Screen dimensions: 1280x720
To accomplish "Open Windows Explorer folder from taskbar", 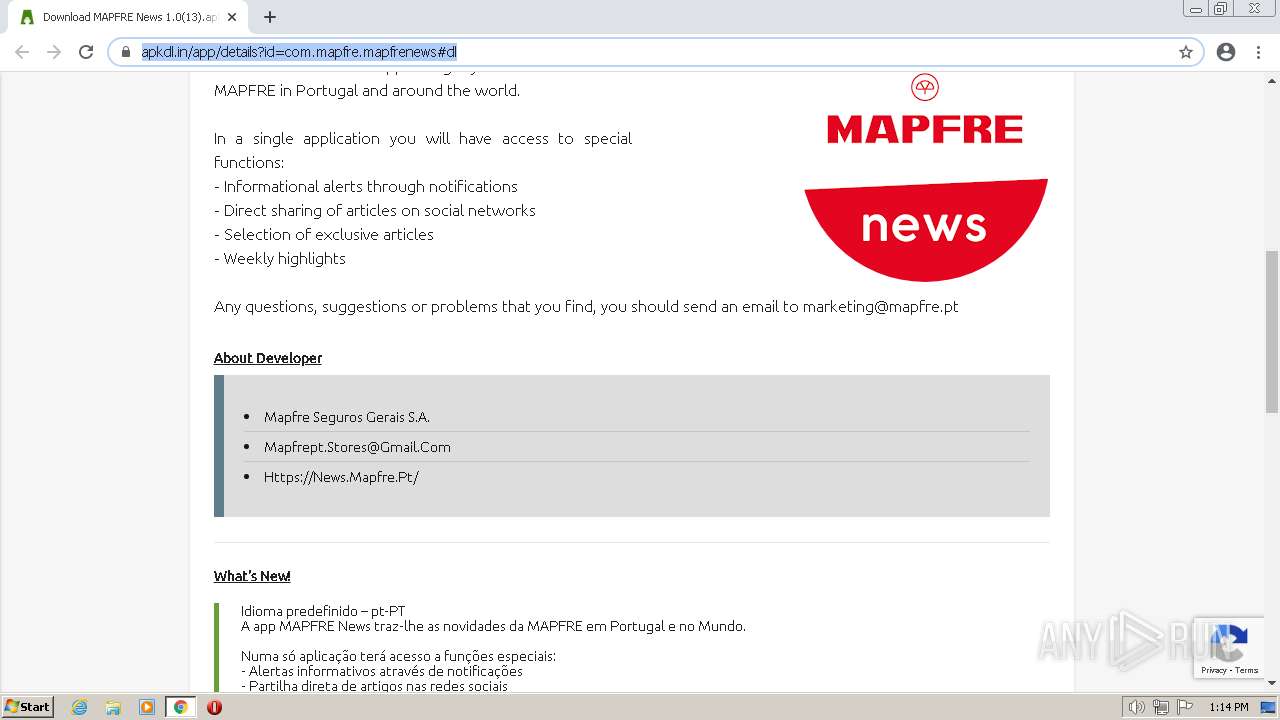I will tap(113, 707).
